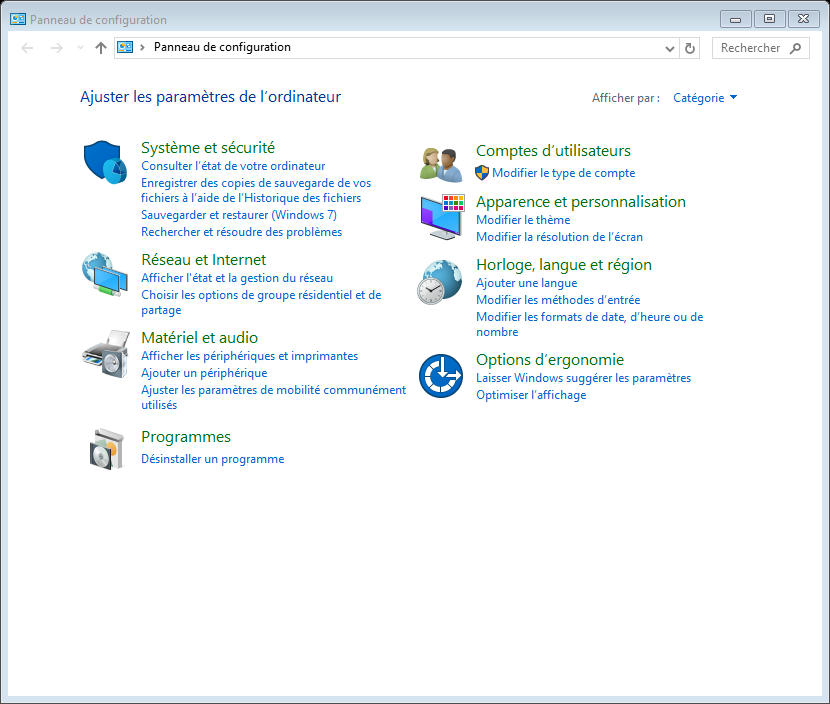
Task: Click Ajouter une langue
Action: 526,283
